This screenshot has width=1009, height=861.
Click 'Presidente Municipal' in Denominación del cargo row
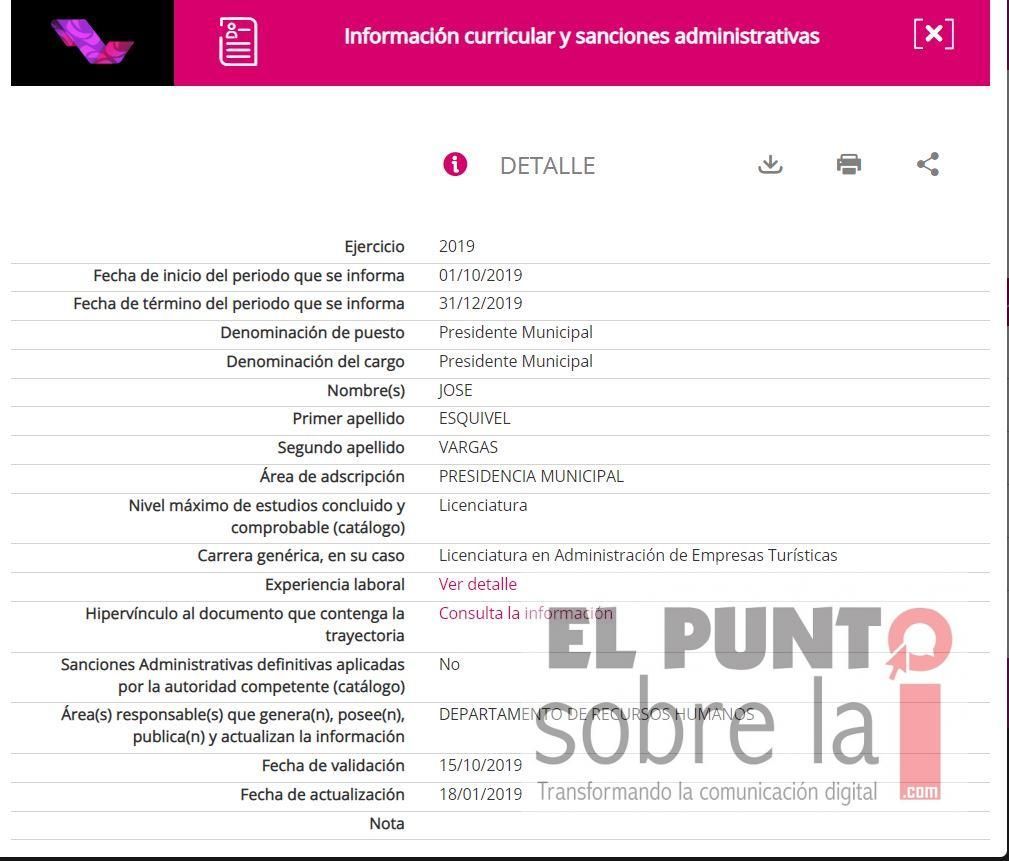click(x=515, y=362)
